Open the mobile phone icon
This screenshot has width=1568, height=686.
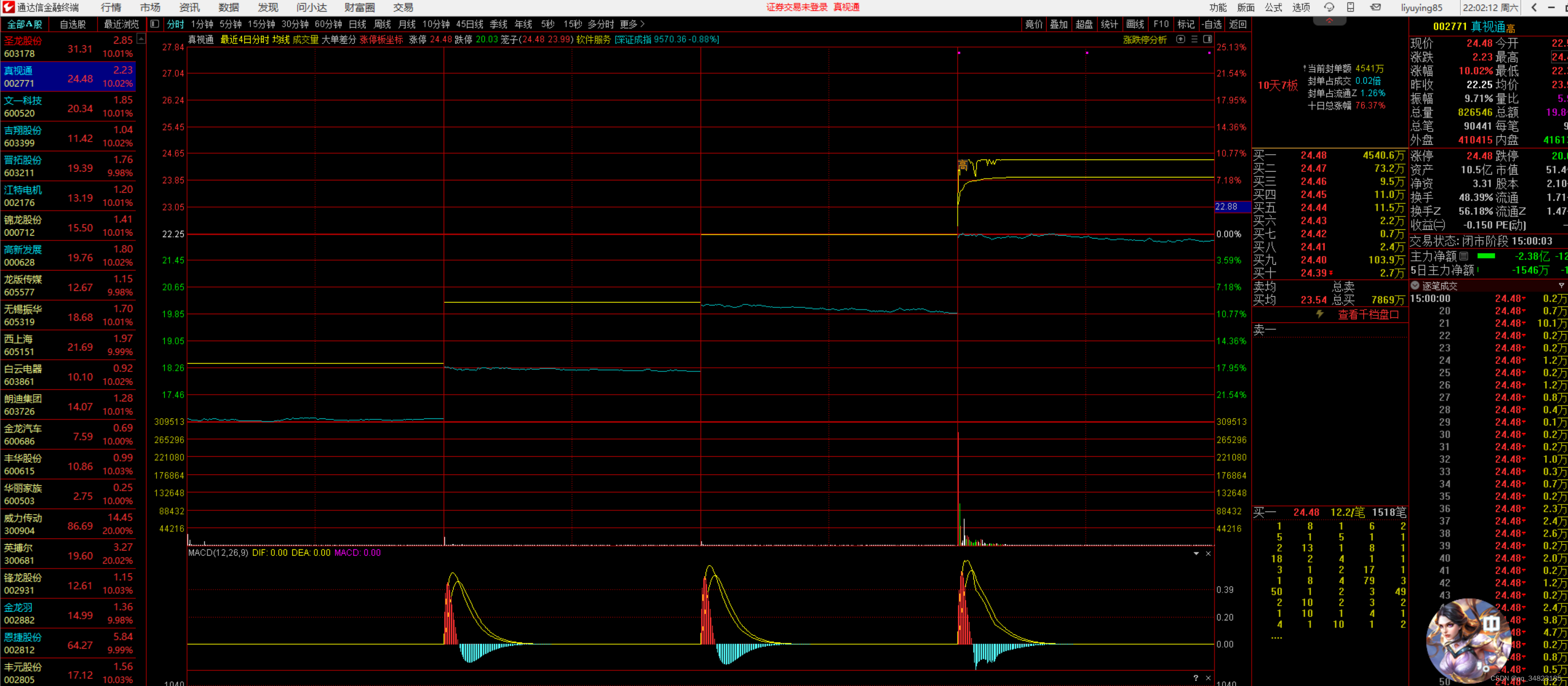click(1351, 7)
